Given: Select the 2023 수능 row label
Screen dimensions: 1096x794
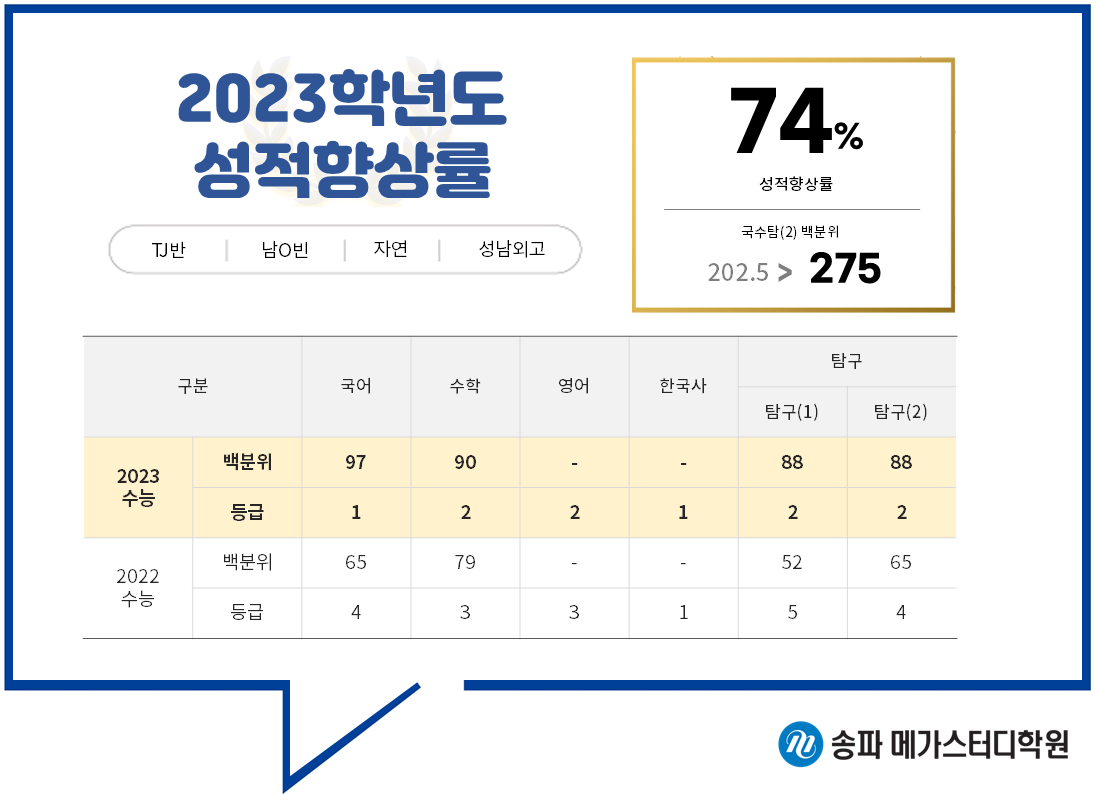Looking at the screenshot, I should click(x=138, y=487).
